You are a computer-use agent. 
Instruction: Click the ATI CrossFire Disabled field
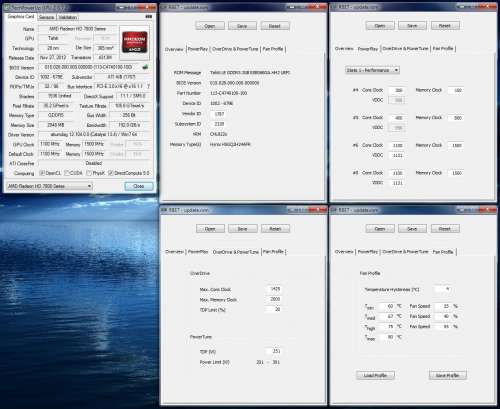tap(94, 163)
